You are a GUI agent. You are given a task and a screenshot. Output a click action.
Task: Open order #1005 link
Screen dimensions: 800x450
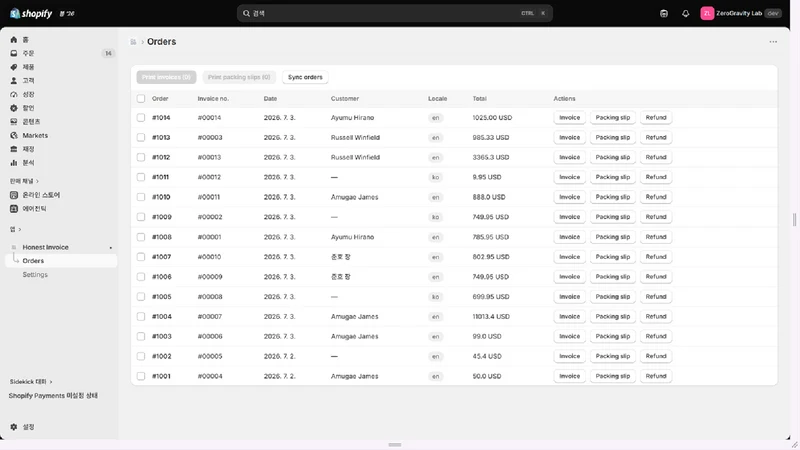tap(162, 296)
